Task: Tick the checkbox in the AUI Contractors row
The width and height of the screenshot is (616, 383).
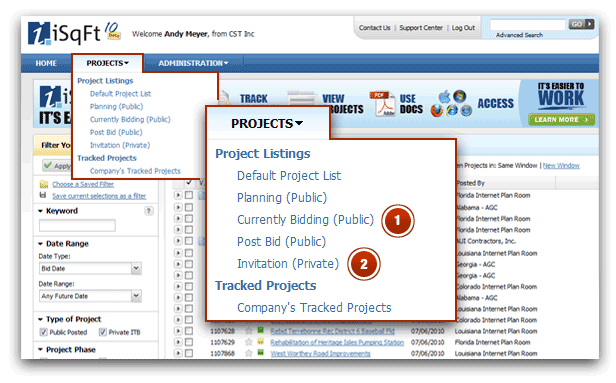Action: pos(189,241)
